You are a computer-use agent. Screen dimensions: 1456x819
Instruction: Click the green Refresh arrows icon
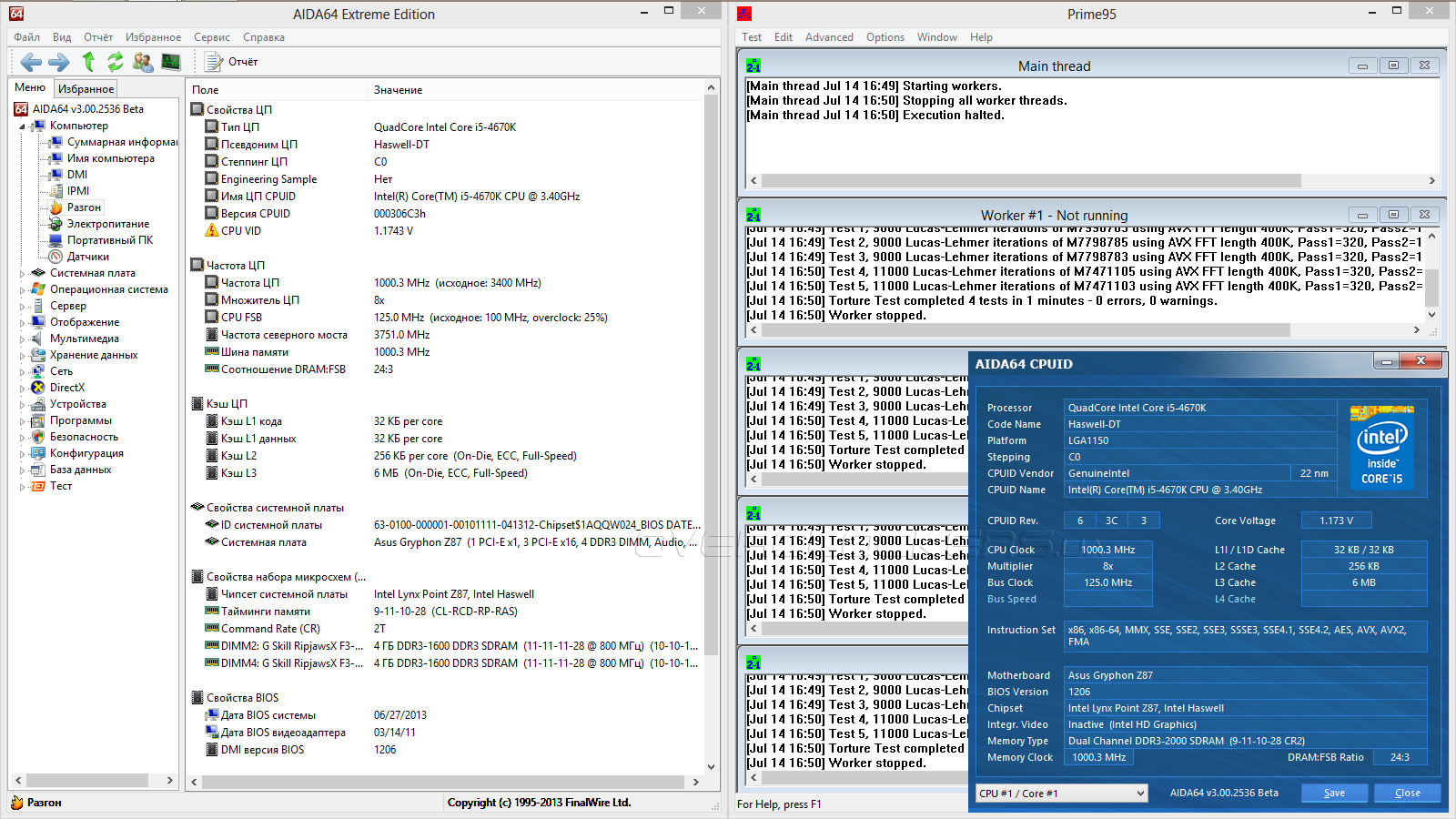tap(116, 62)
